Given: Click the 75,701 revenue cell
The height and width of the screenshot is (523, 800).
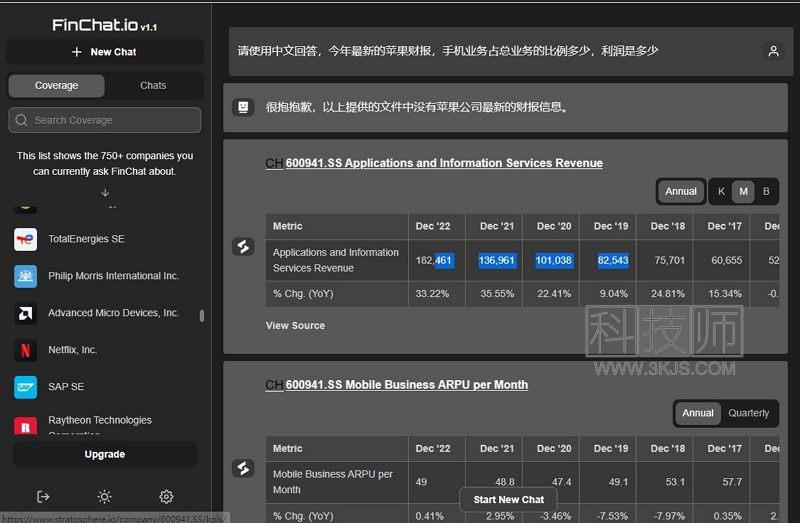Looking at the screenshot, I should click(x=665, y=260).
